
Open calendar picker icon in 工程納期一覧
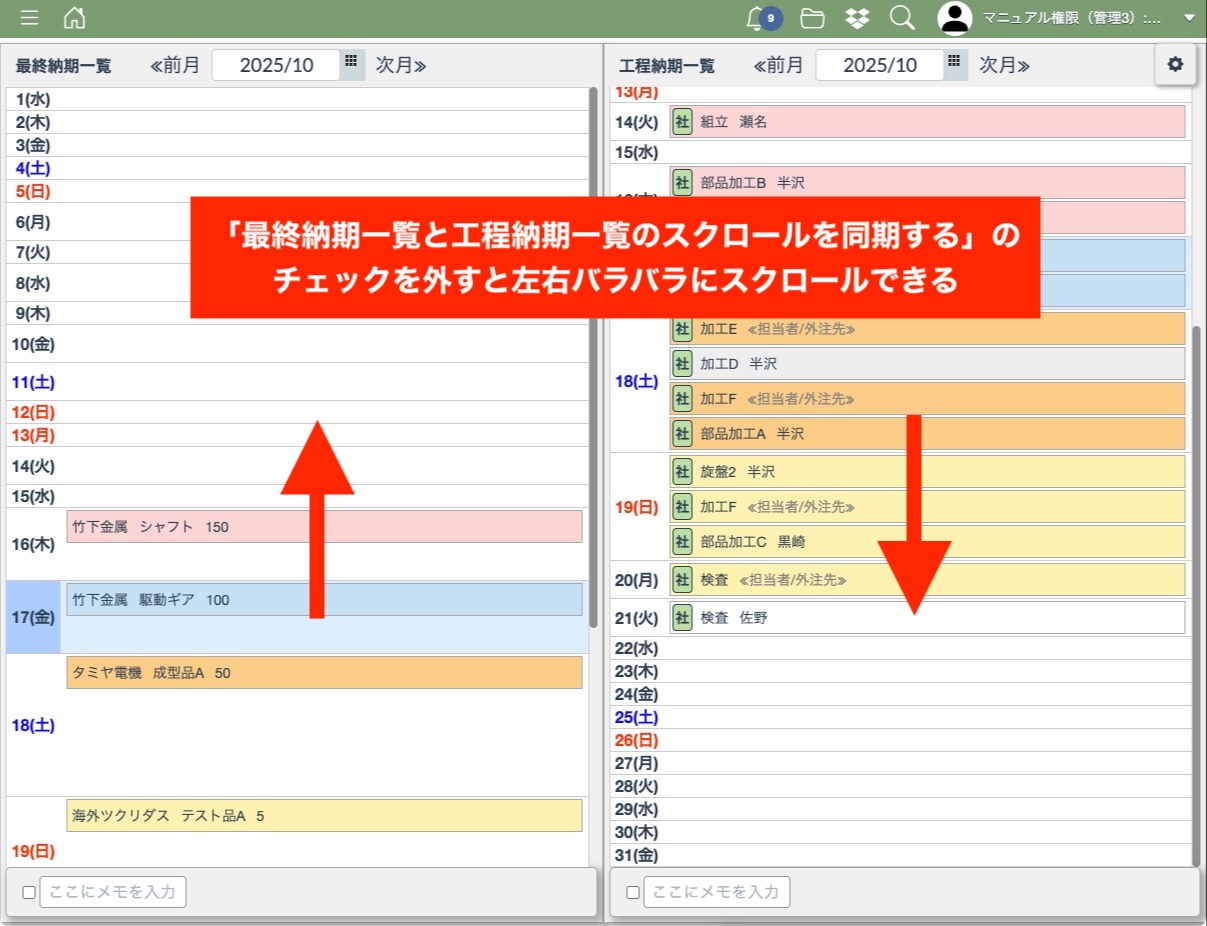(x=955, y=62)
